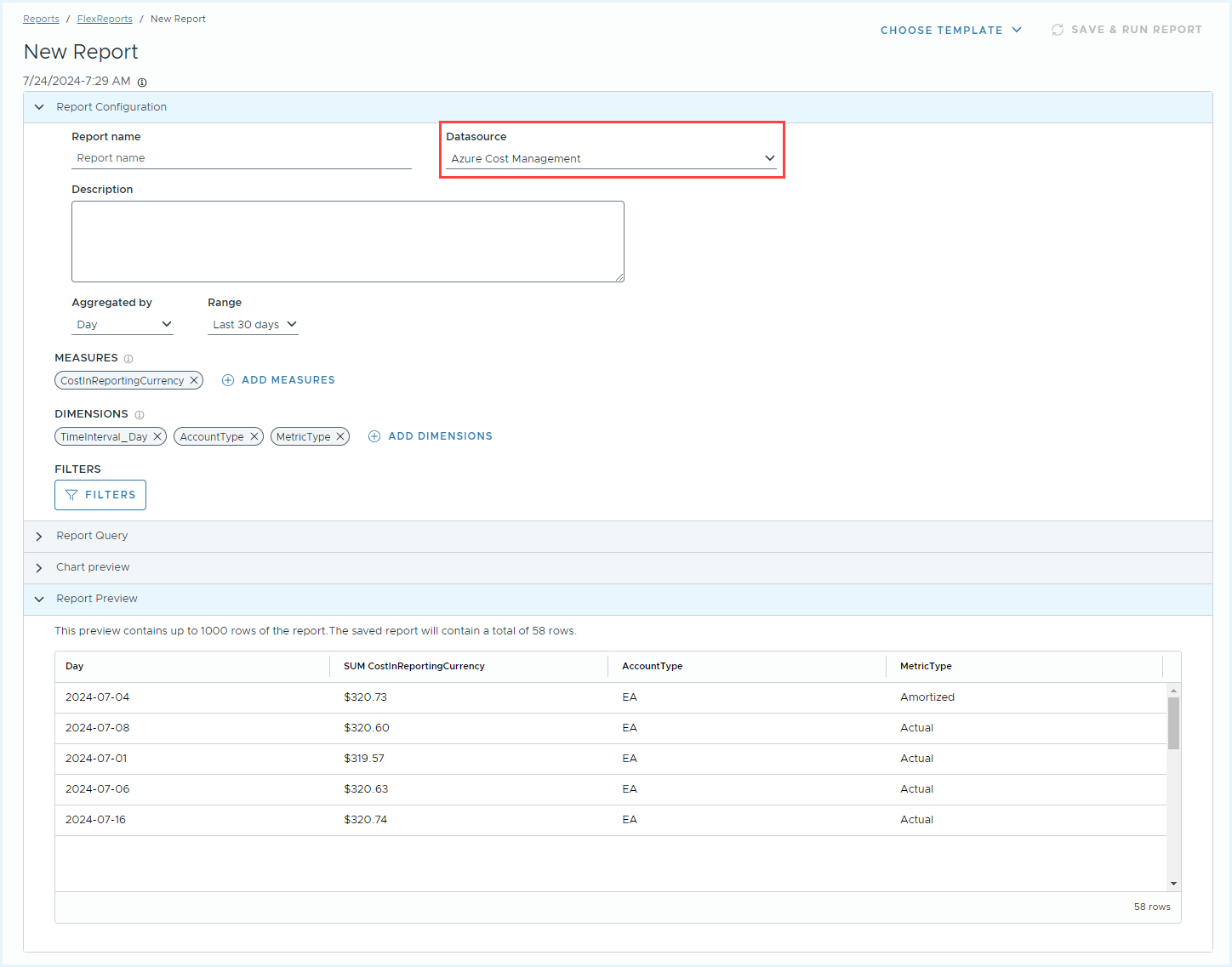Sort by SUM CostInReportingCurrency column header
Viewport: 1232px width, 967px height.
[x=469, y=667]
